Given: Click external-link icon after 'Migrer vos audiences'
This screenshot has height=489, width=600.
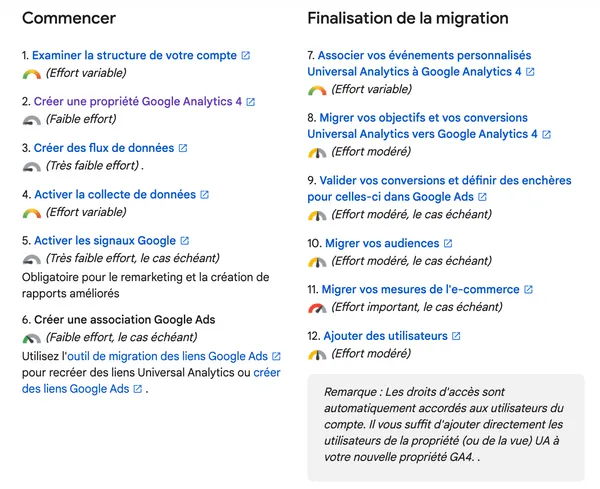Looking at the screenshot, I should (448, 243).
